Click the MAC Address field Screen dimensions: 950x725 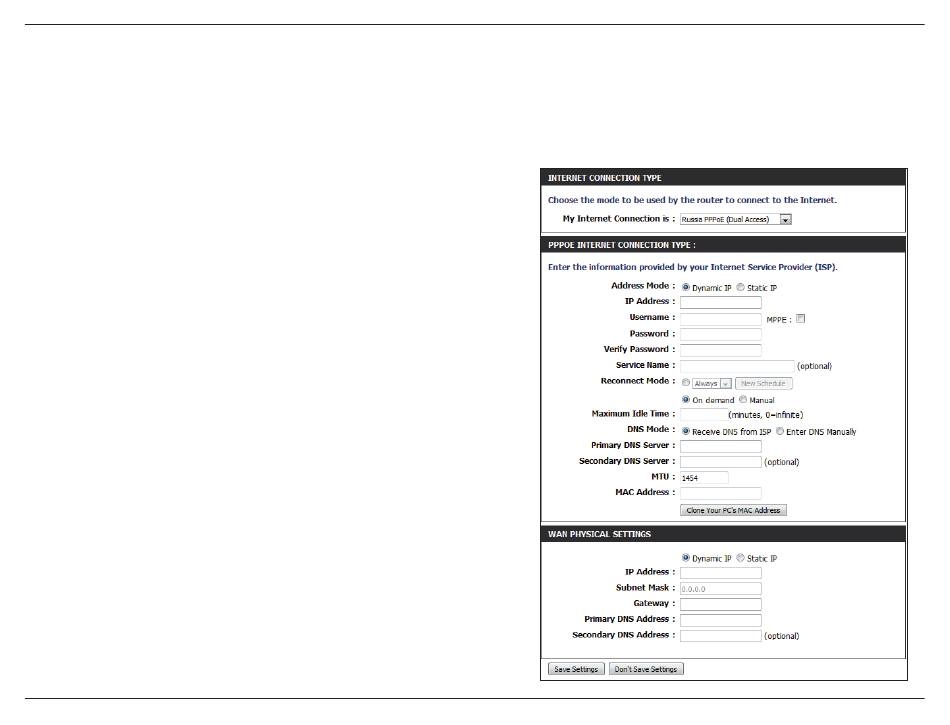point(720,493)
